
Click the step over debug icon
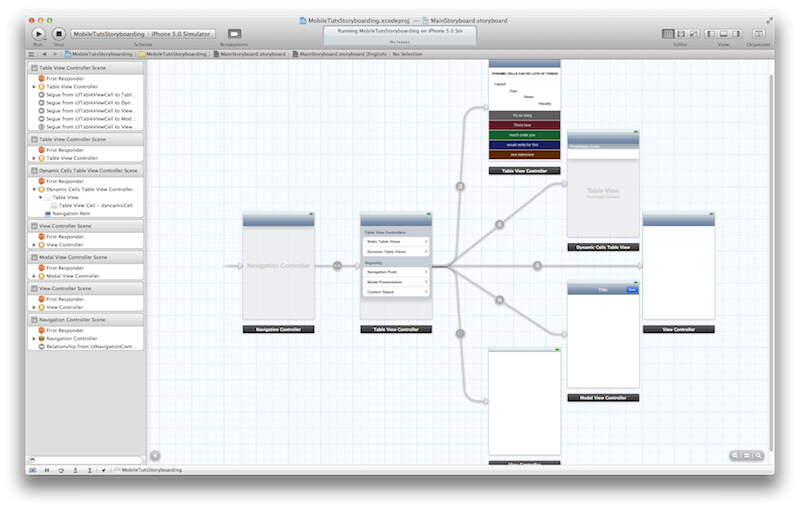click(x=61, y=470)
